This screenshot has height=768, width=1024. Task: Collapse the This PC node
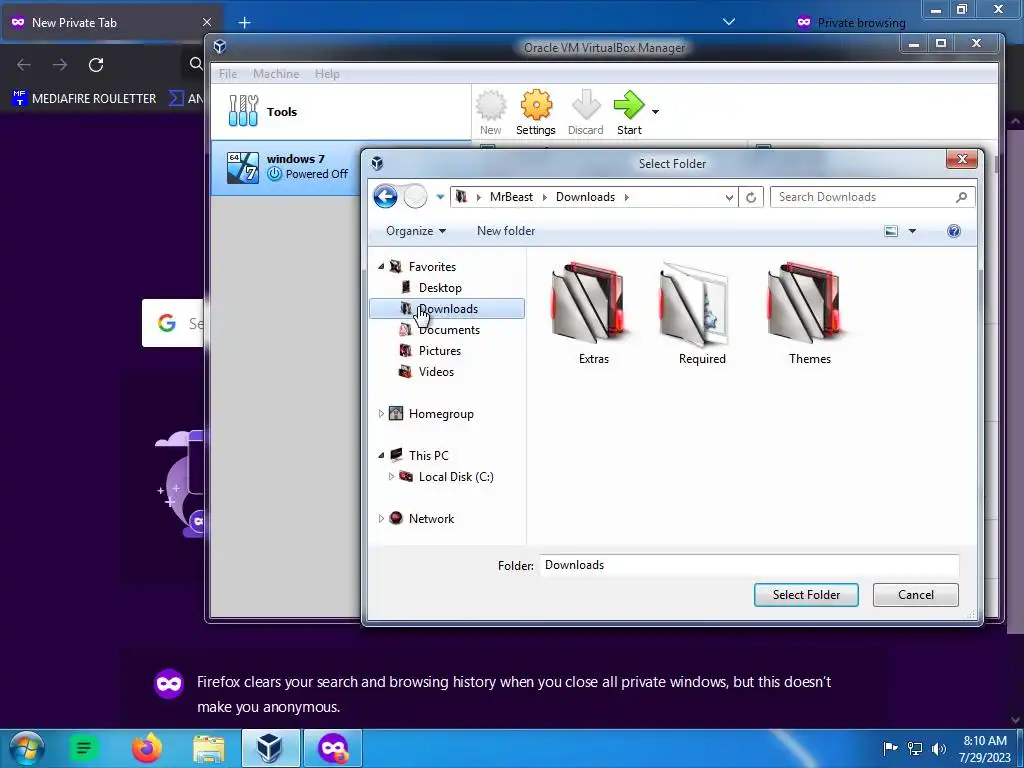click(381, 456)
